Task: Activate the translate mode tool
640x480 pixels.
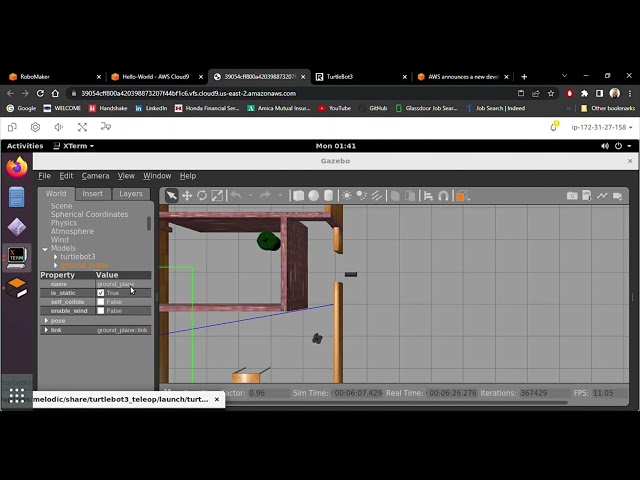Action: pyautogui.click(x=187, y=196)
